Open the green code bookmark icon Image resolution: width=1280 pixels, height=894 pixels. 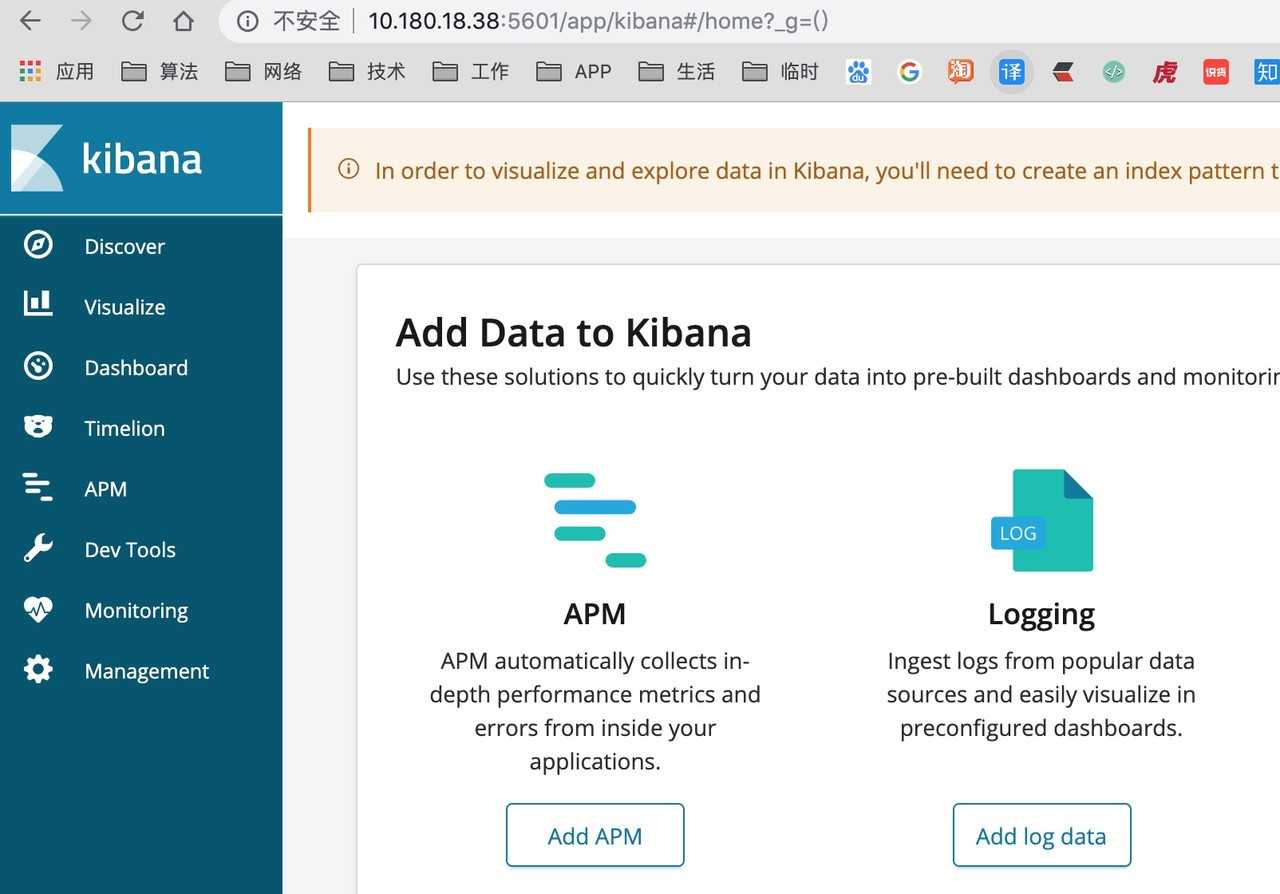click(x=1114, y=71)
